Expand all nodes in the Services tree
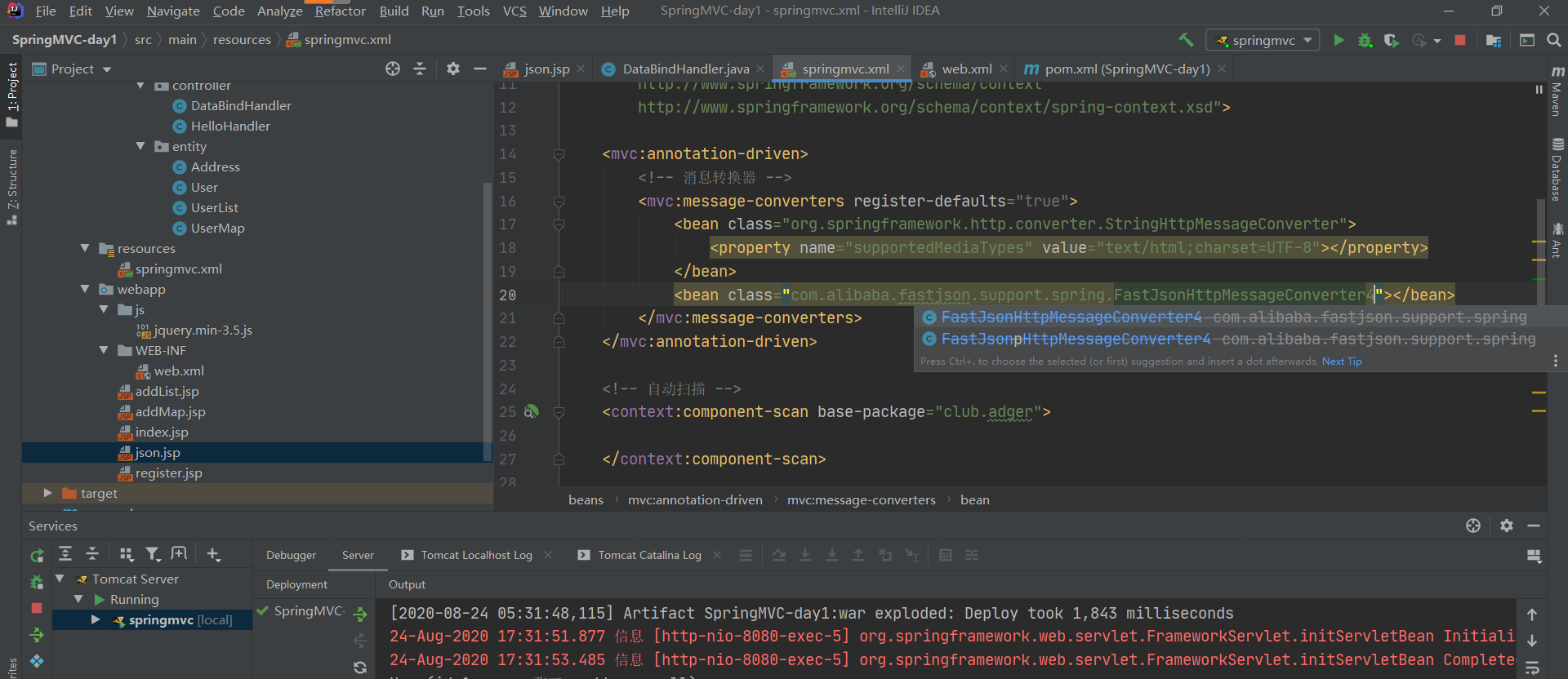This screenshot has height=679, width=1568. click(65, 554)
